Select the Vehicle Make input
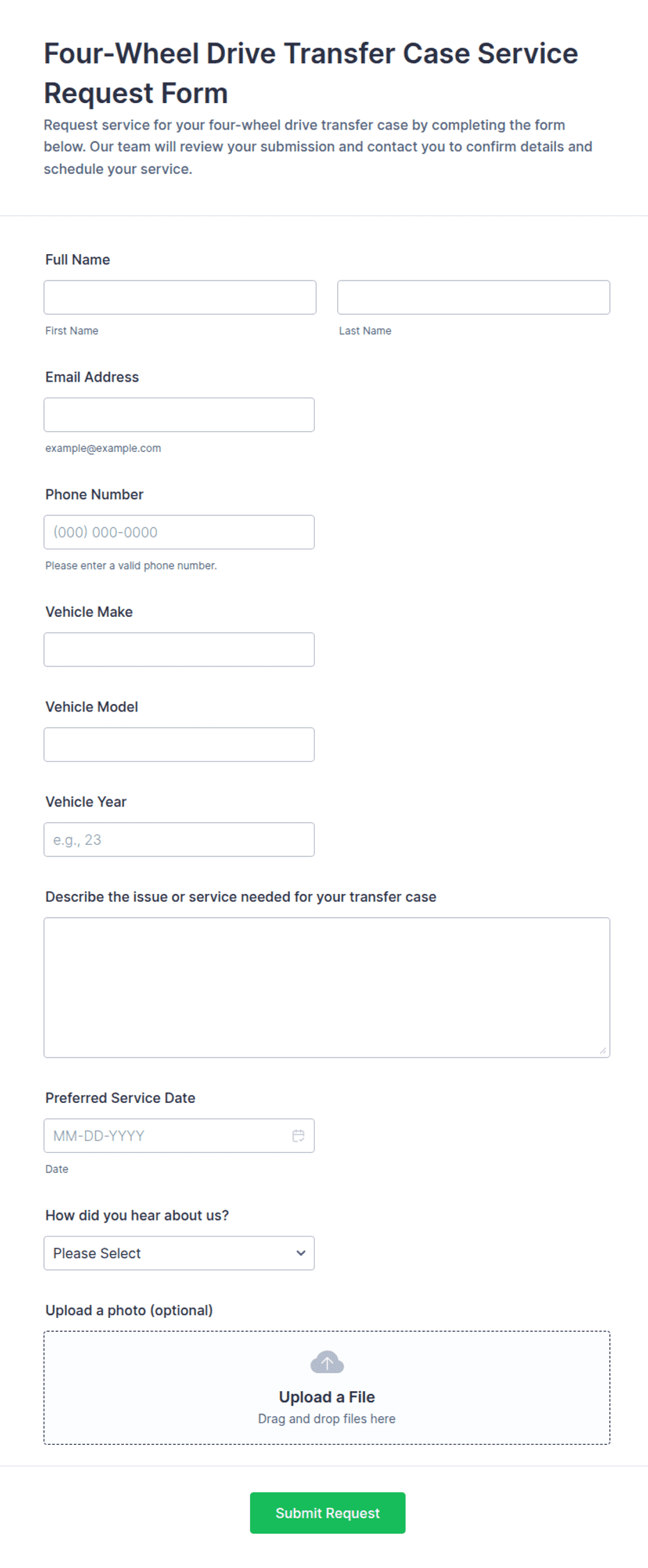 click(x=179, y=650)
